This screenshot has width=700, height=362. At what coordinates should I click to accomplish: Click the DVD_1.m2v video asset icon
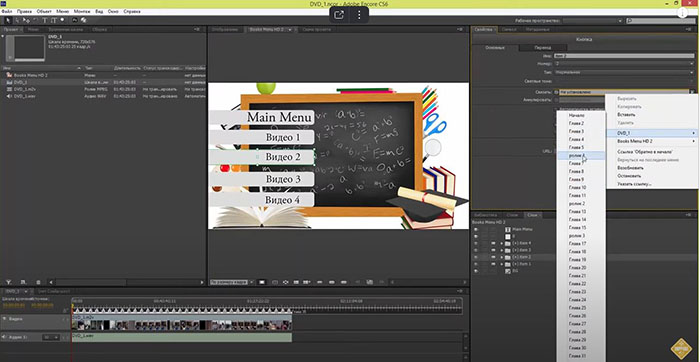coord(9,89)
